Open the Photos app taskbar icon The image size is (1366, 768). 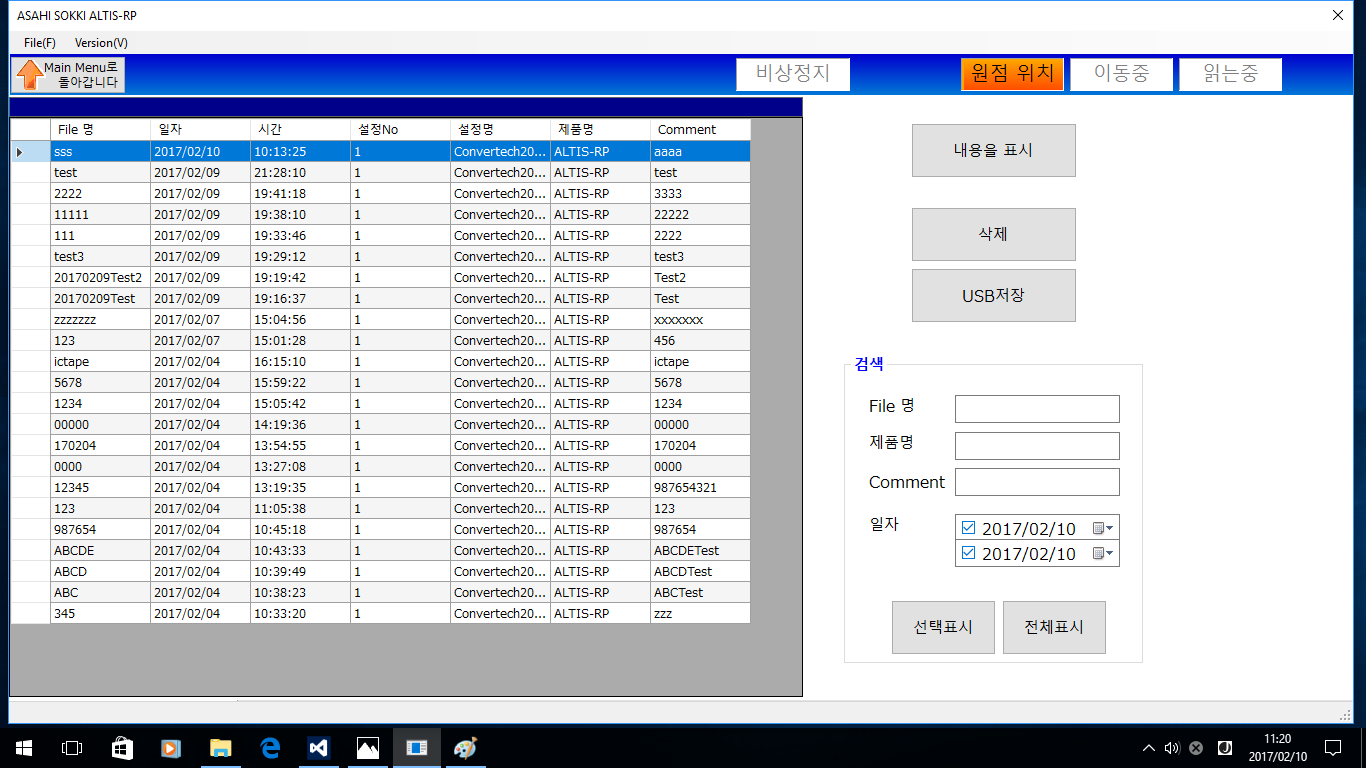pos(368,747)
